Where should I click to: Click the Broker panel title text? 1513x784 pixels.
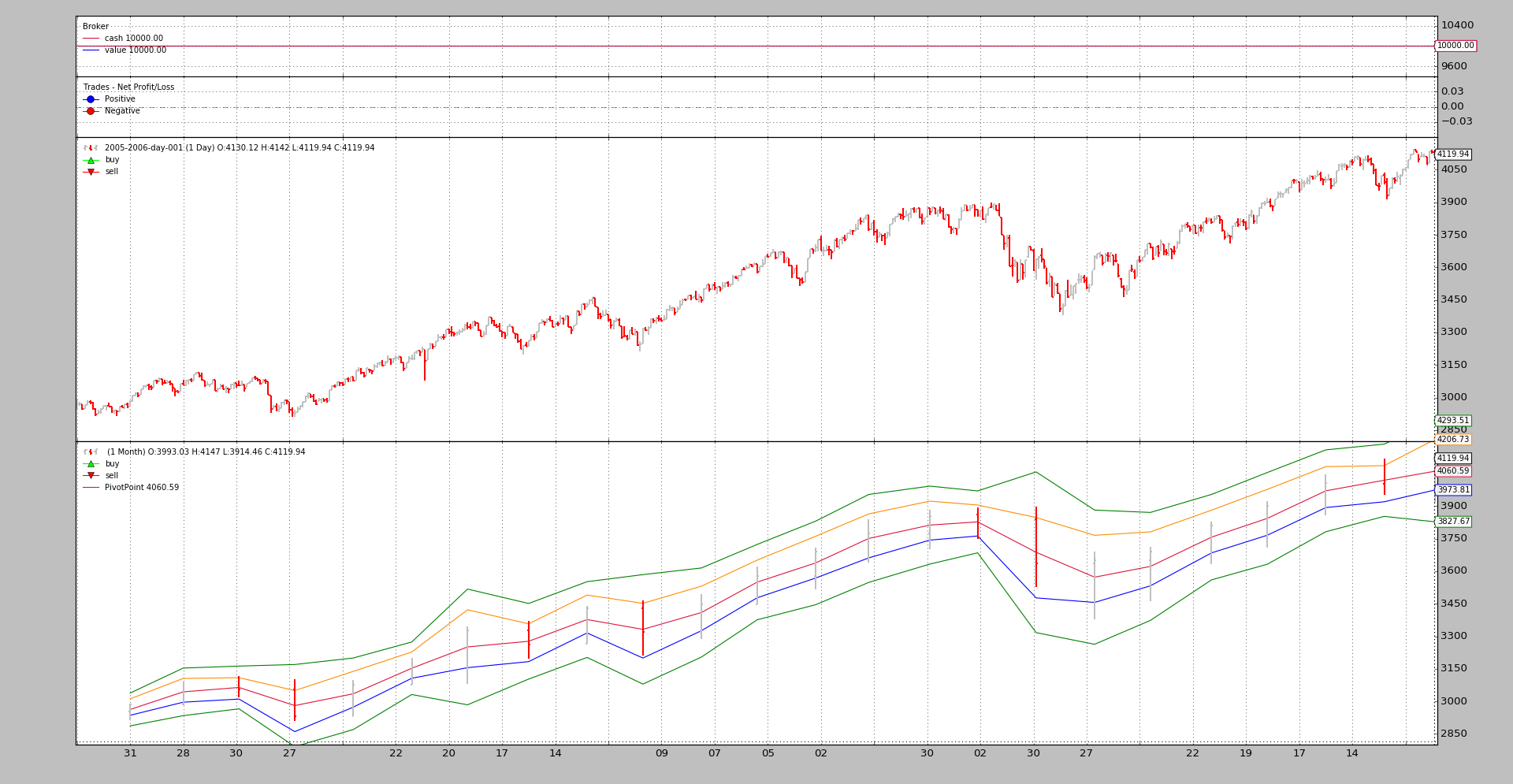pyautogui.click(x=95, y=27)
